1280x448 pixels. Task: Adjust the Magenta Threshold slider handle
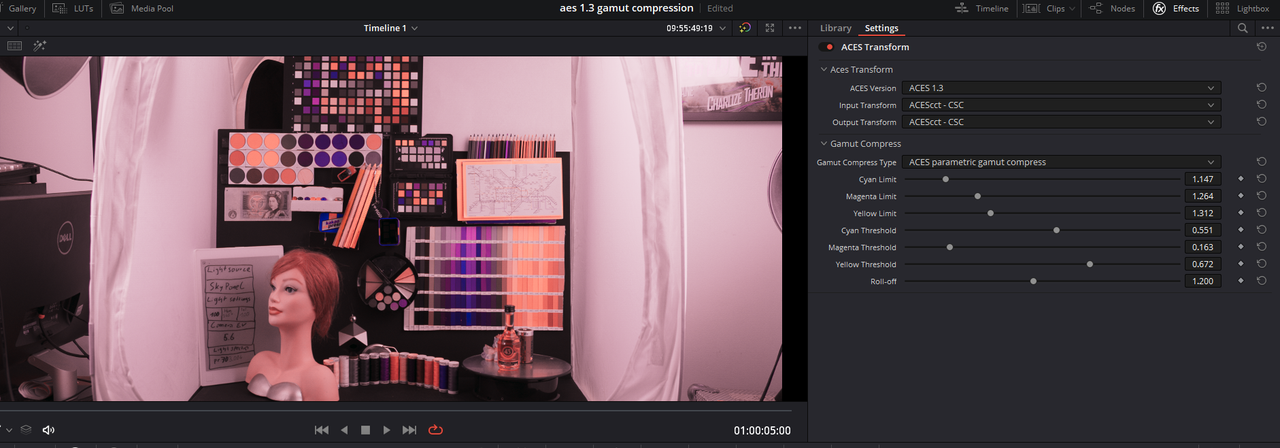[x=949, y=247]
